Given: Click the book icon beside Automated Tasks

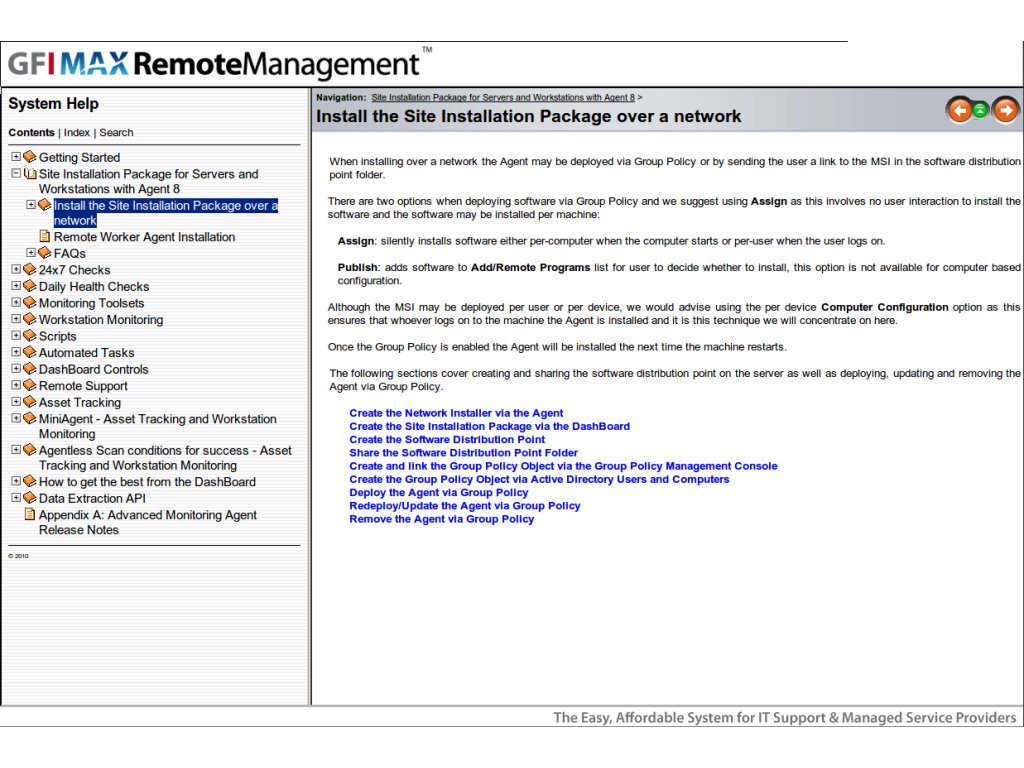Looking at the screenshot, I should tap(30, 352).
